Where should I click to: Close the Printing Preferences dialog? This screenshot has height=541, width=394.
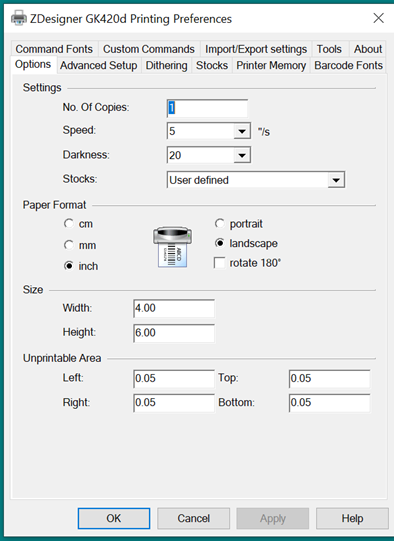coord(378,18)
